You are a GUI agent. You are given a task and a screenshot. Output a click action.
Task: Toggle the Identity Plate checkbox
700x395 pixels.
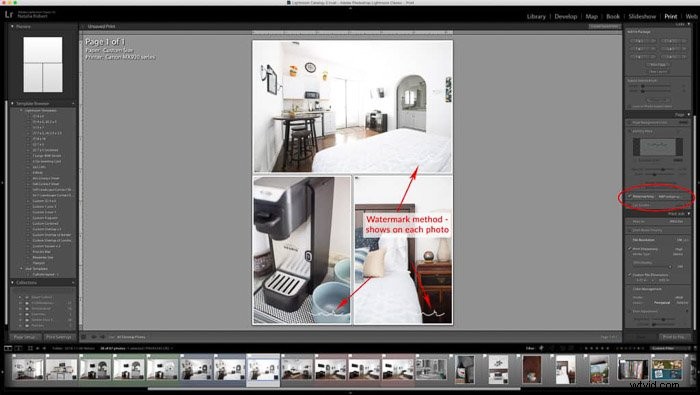coord(630,131)
